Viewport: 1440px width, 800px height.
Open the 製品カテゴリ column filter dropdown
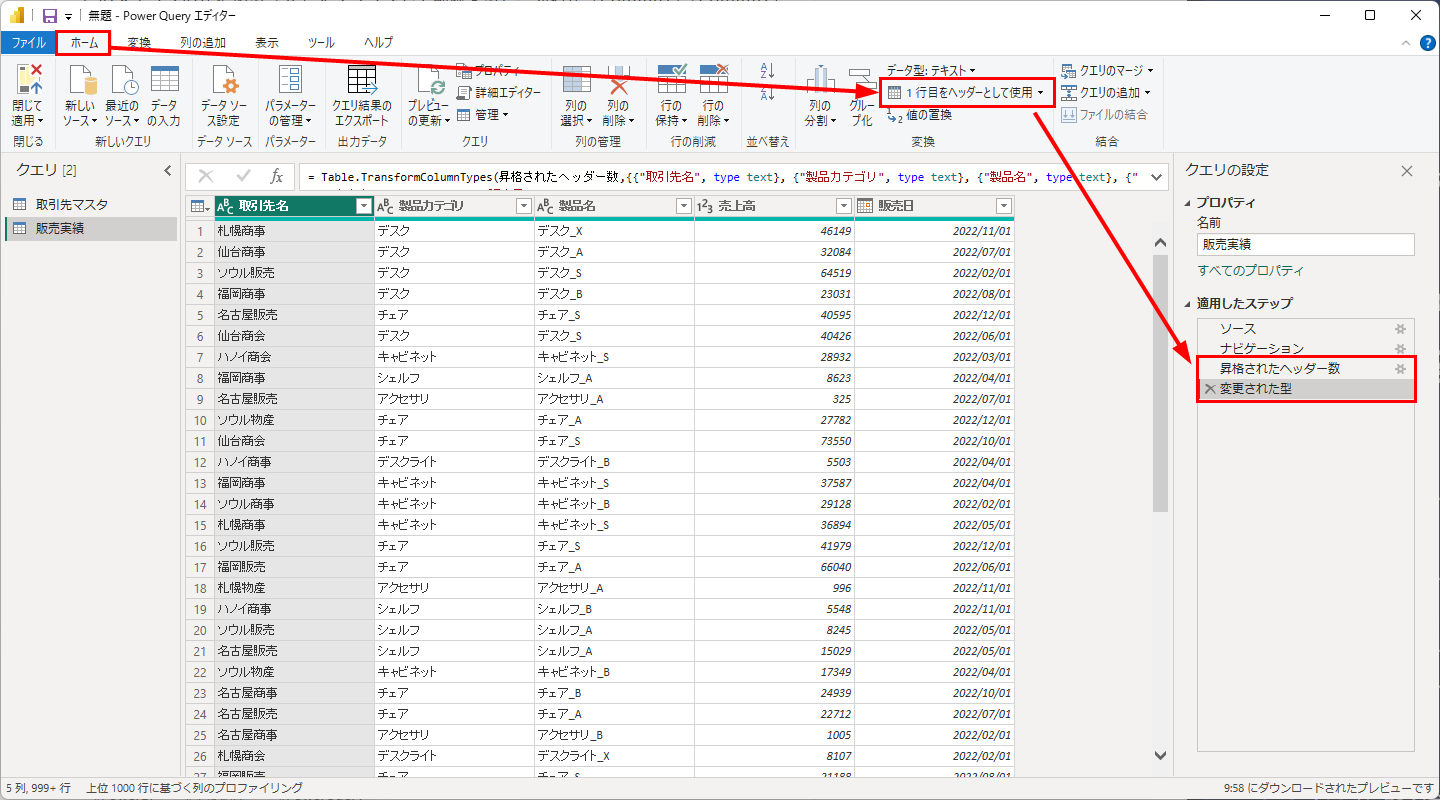[x=523, y=206]
